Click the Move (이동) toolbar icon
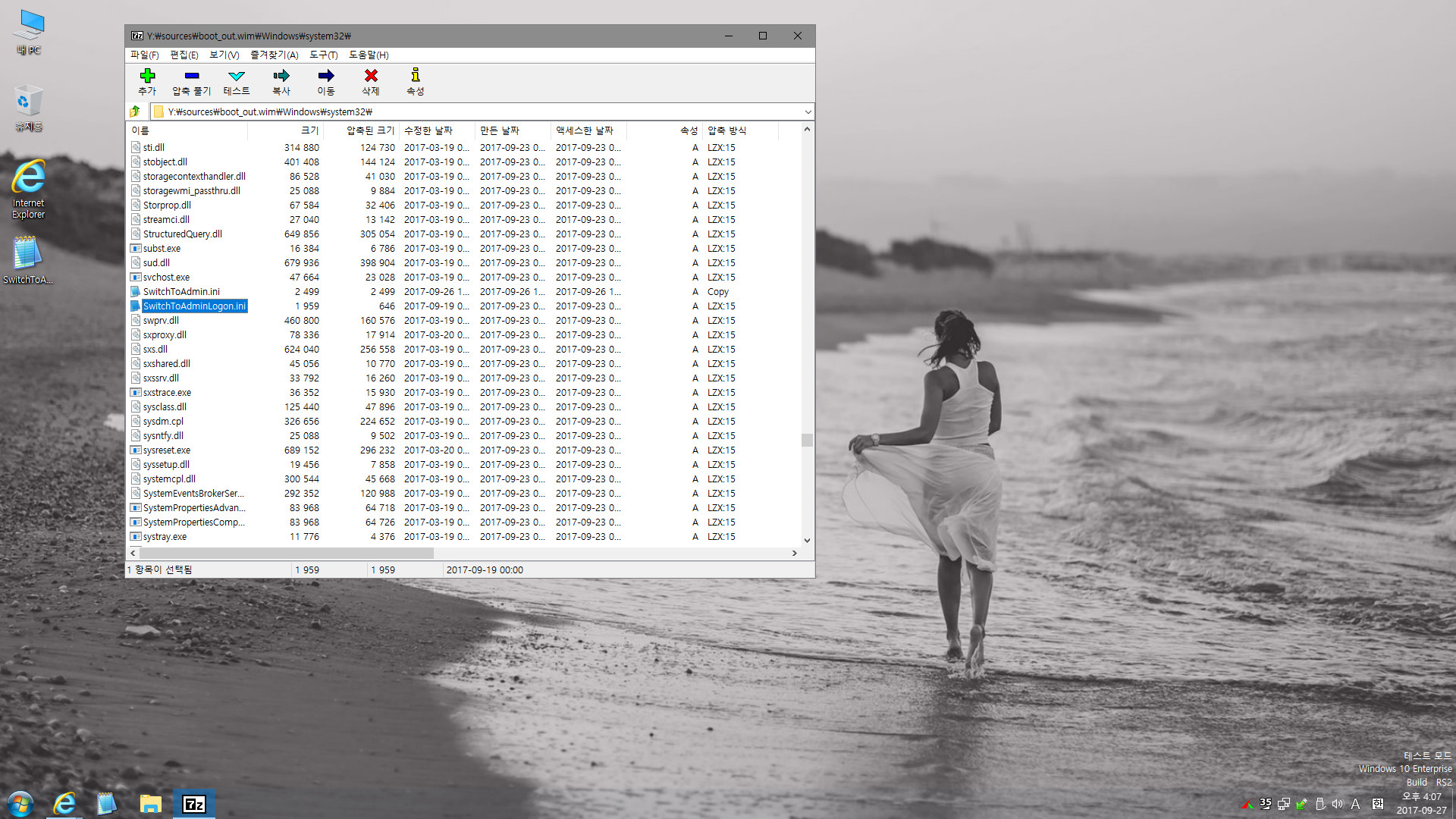The image size is (1456, 819). click(x=326, y=76)
